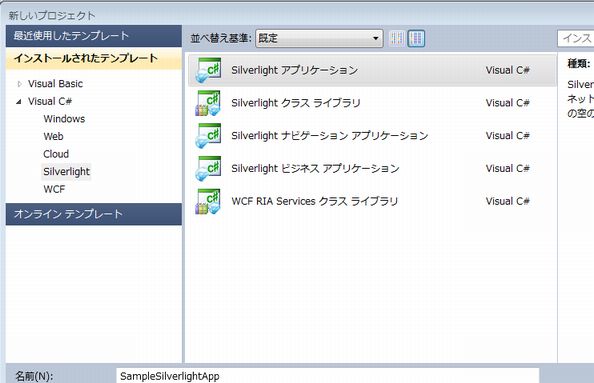Open the 並べ替え基準 sort dropdown

319,38
